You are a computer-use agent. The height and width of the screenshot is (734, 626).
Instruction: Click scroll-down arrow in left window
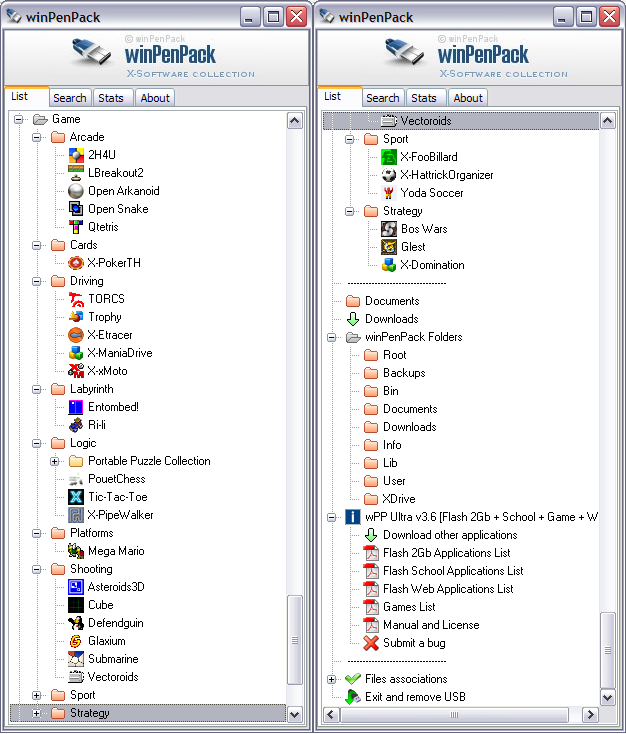pos(295,714)
